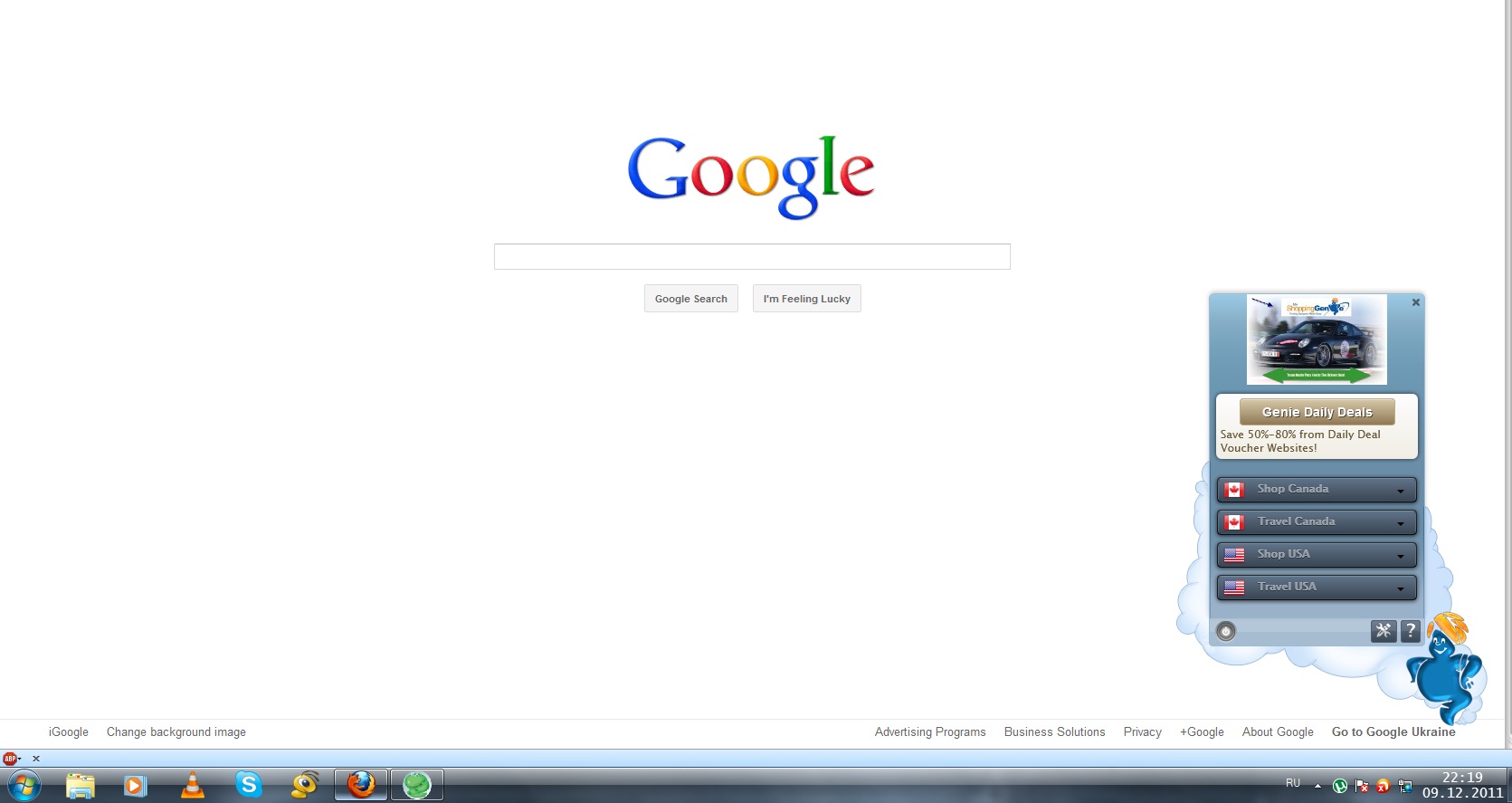Click the I'm Feeling Lucky button

(807, 299)
